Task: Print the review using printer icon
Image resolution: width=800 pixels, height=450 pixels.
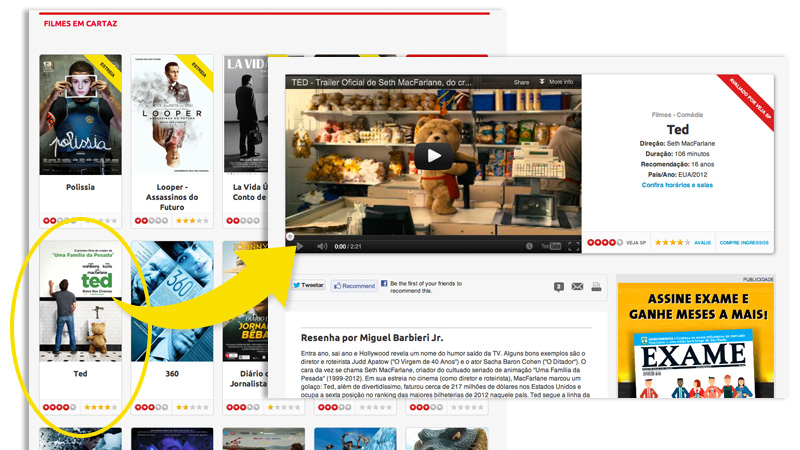Action: 596,287
